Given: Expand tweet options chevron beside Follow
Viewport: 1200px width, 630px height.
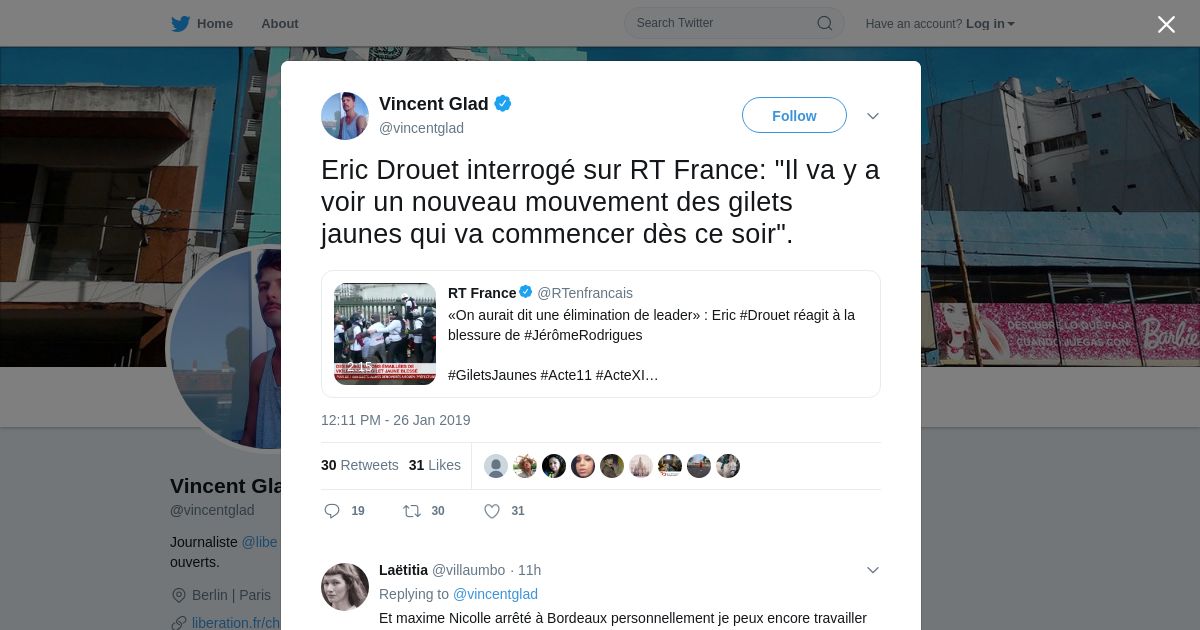Looking at the screenshot, I should click(x=873, y=116).
